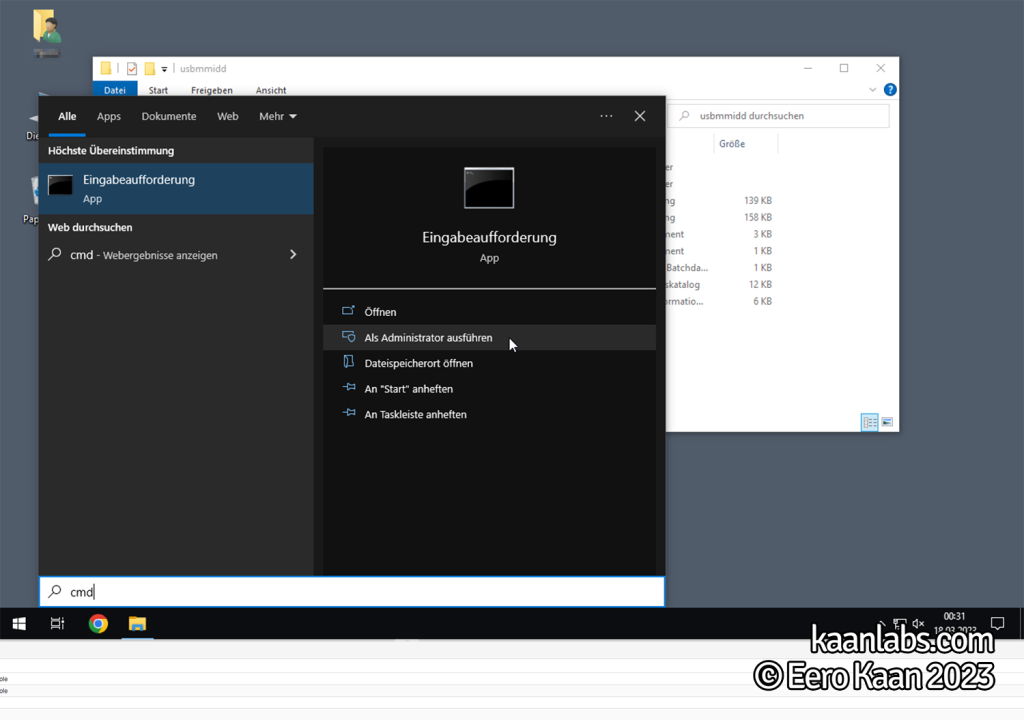The width and height of the screenshot is (1024, 720).
Task: Expand the Mehr filter dropdown
Action: (x=278, y=116)
